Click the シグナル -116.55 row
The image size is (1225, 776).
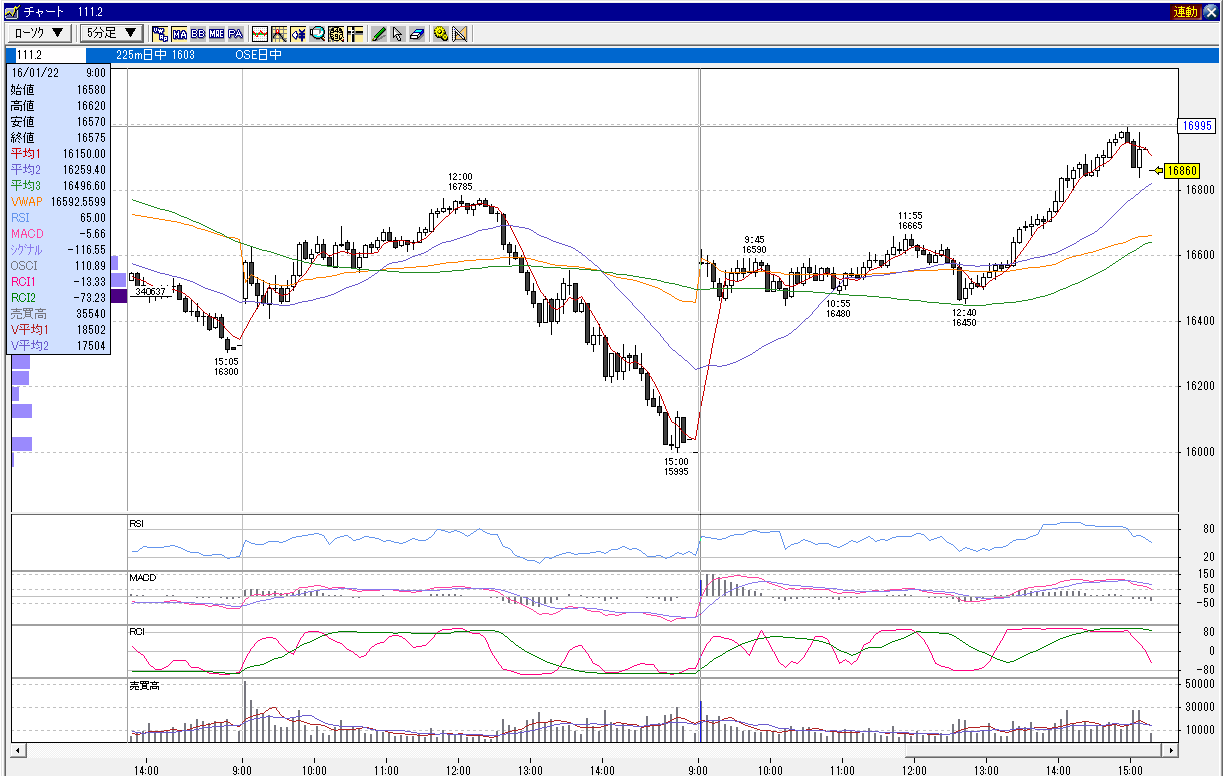coord(58,250)
